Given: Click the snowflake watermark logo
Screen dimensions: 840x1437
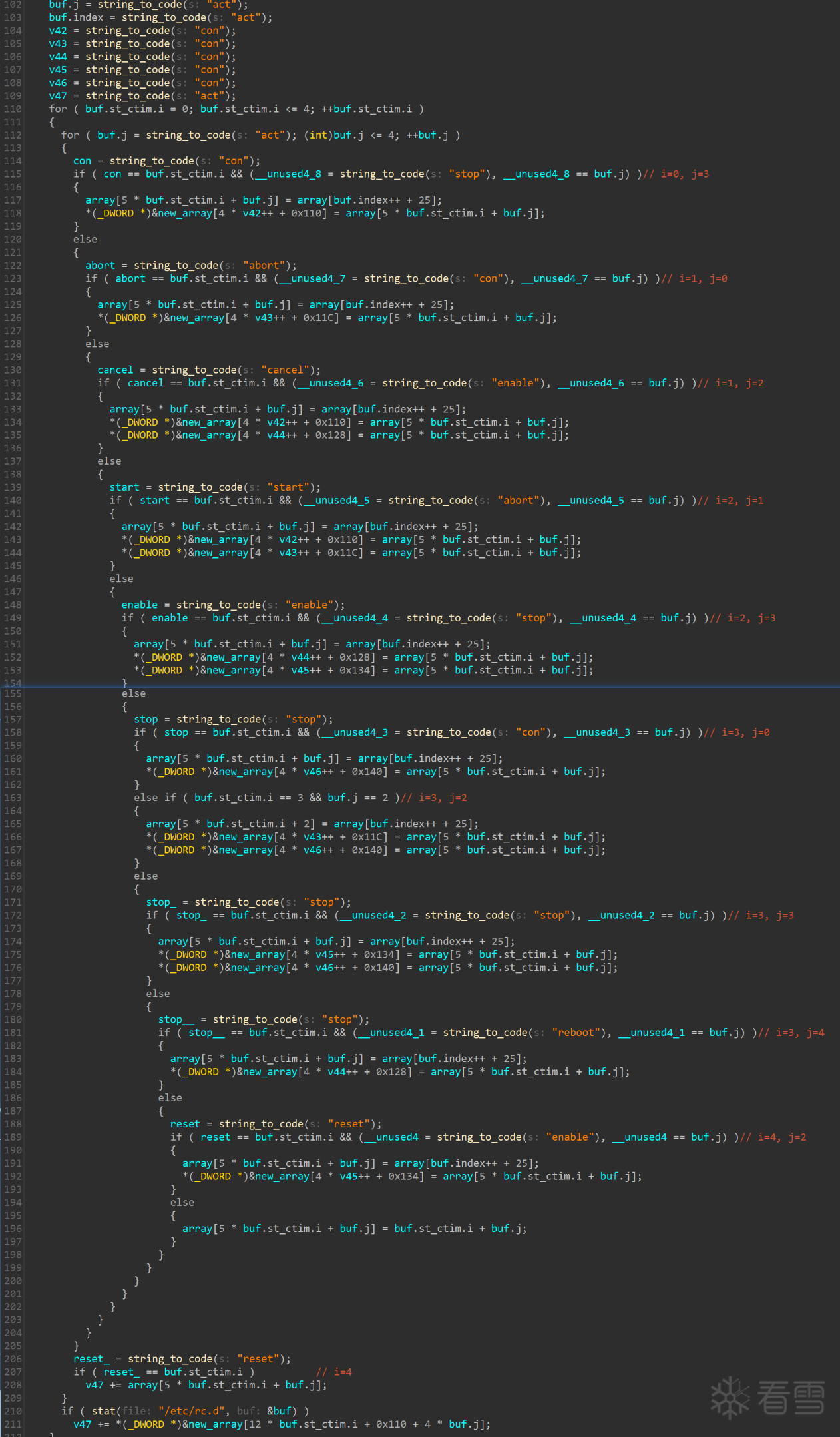Looking at the screenshot, I should 730,1397.
